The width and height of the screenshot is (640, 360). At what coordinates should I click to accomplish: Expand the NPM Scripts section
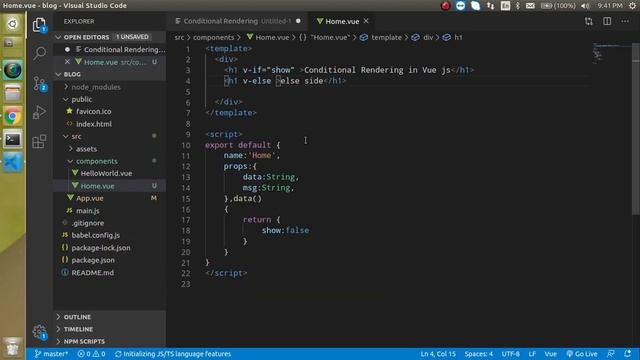109,341
